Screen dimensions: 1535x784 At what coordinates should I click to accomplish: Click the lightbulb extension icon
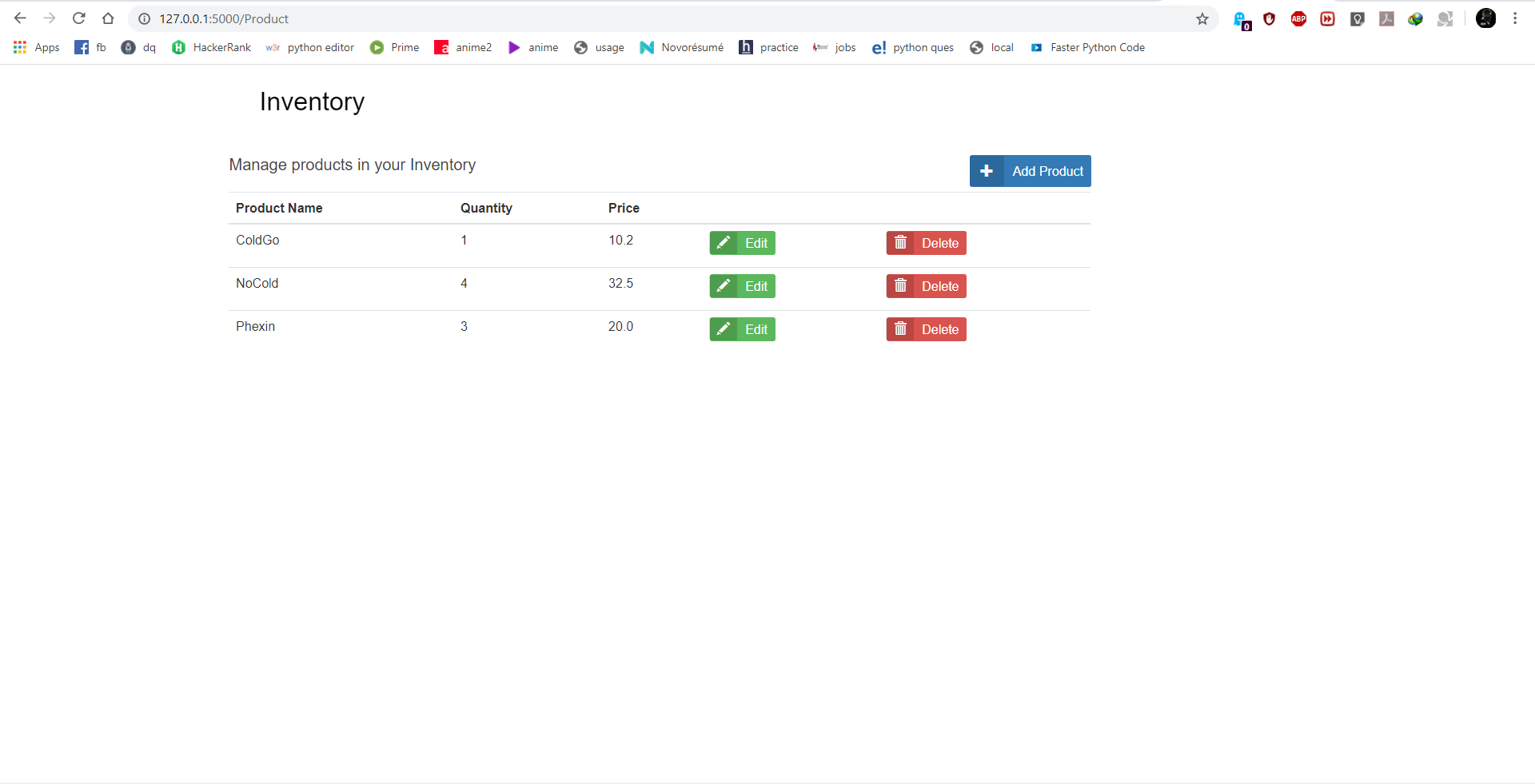coord(1357,18)
